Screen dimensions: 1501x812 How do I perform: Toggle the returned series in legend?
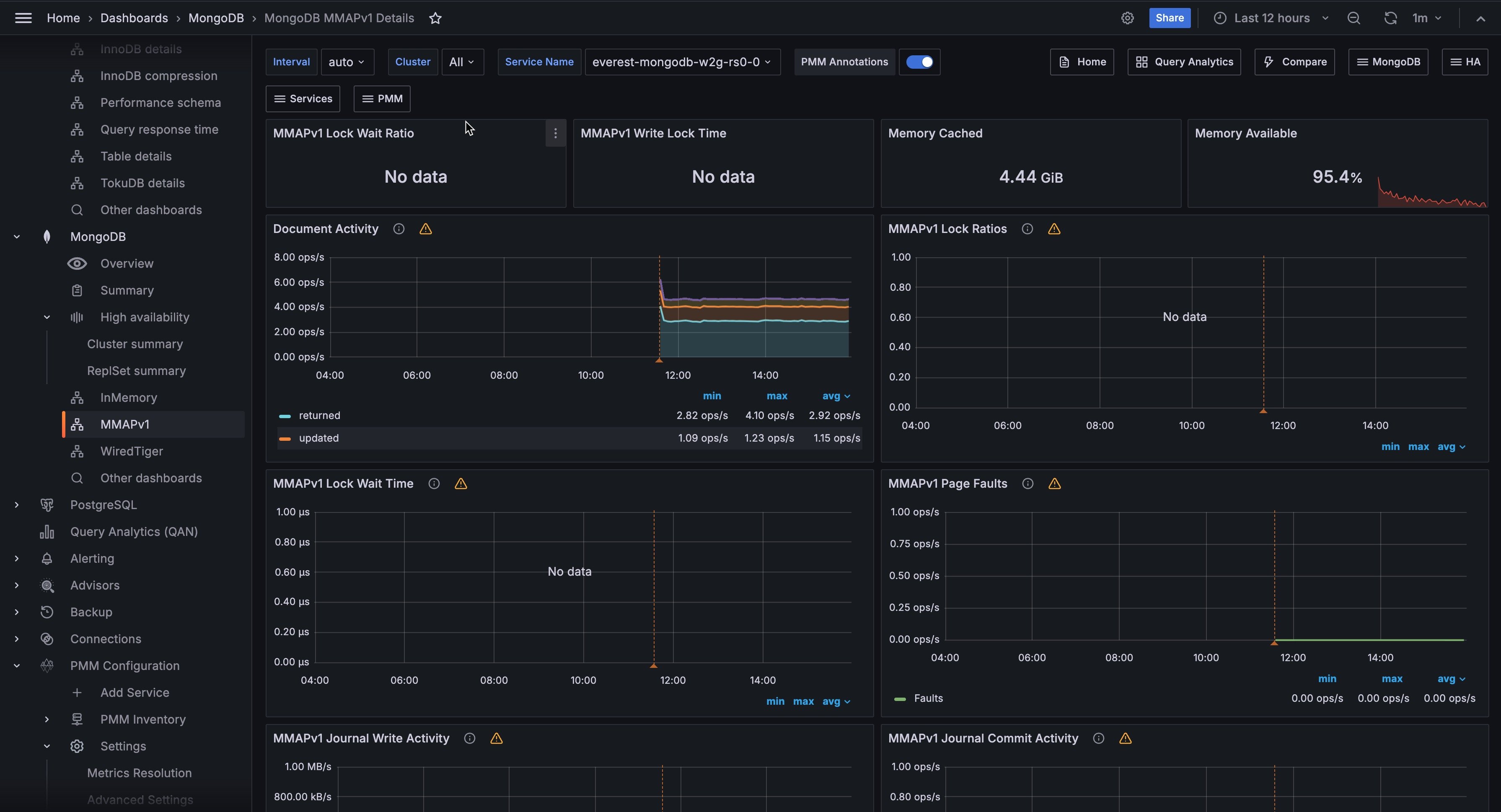coord(319,415)
